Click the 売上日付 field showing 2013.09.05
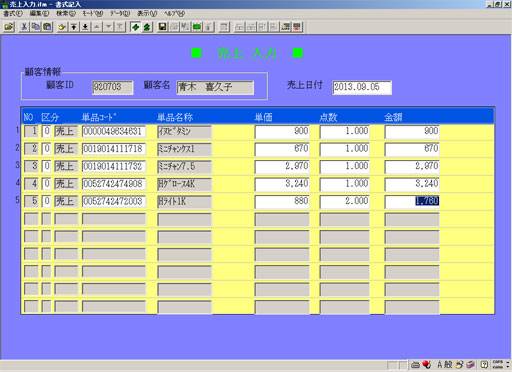 [362, 87]
